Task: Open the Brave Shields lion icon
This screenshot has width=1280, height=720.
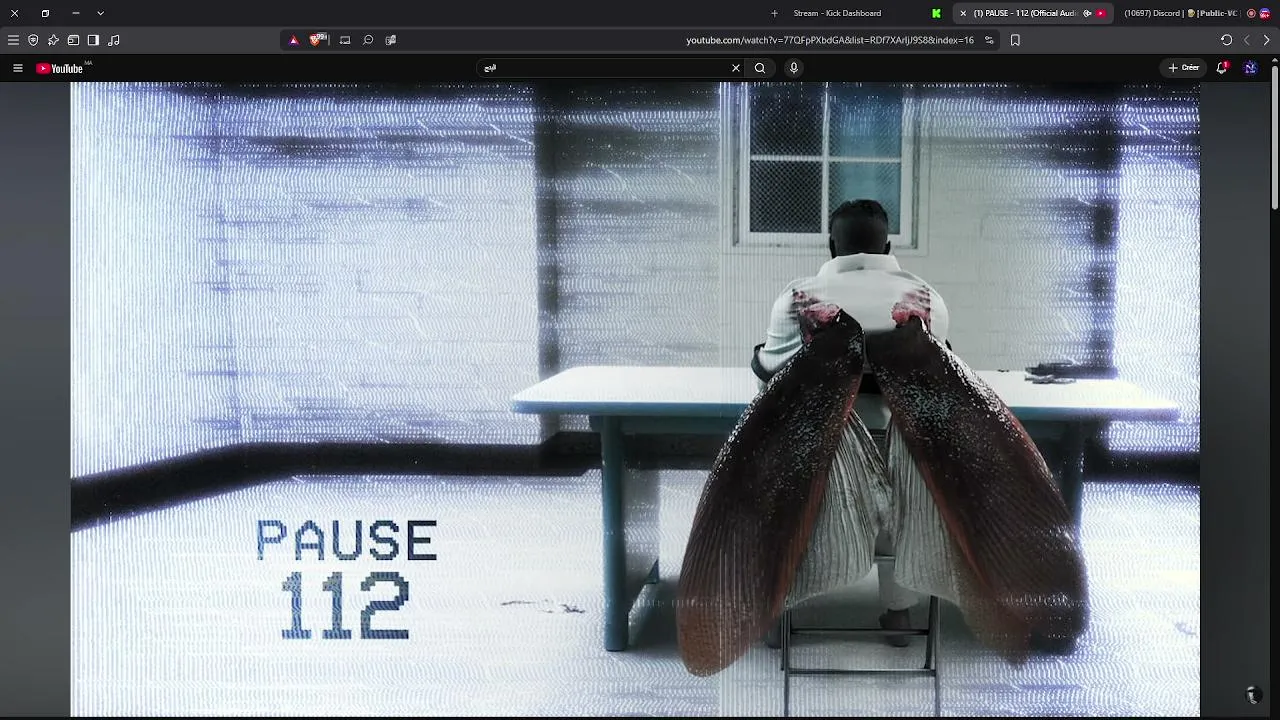Action: coord(318,40)
